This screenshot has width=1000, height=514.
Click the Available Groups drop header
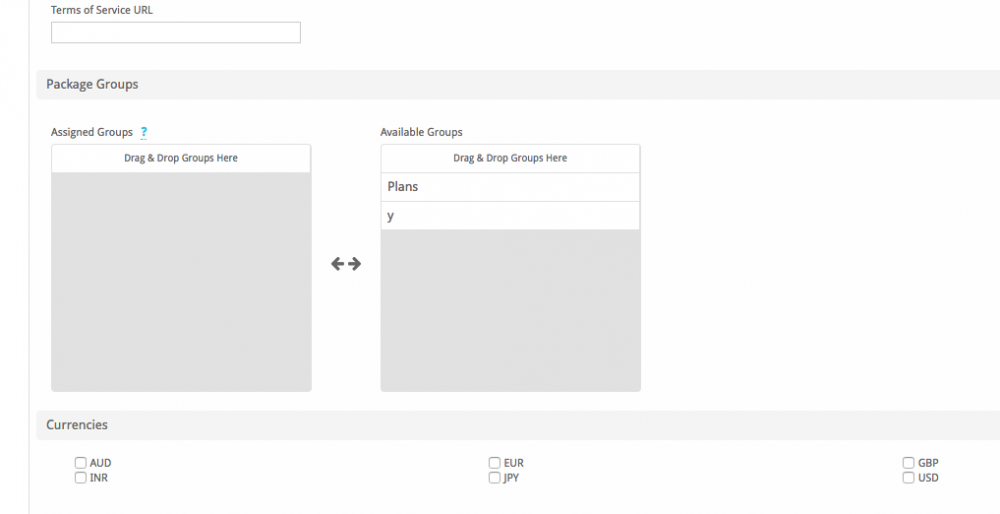point(510,158)
